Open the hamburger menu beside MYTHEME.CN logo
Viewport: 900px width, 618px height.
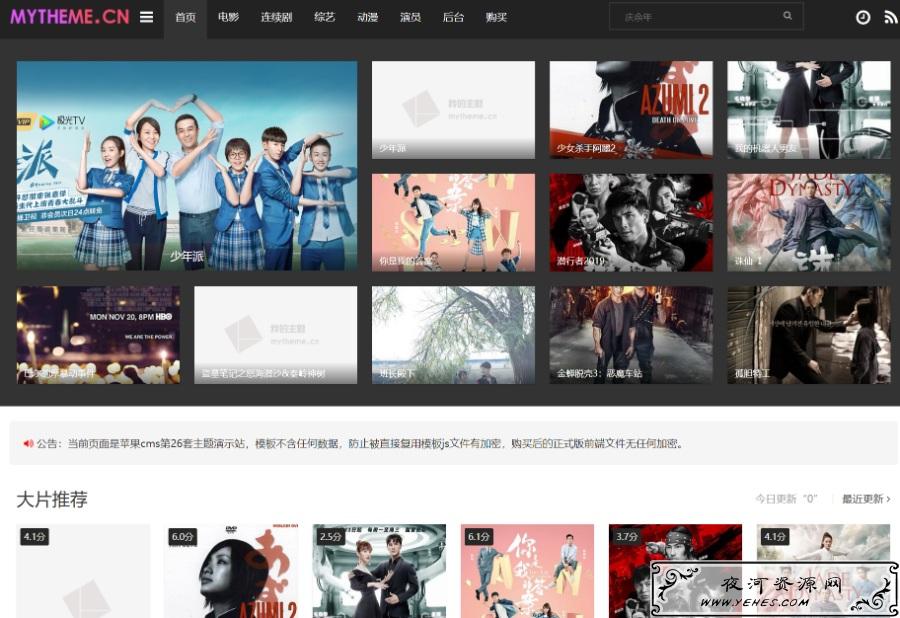(x=146, y=17)
